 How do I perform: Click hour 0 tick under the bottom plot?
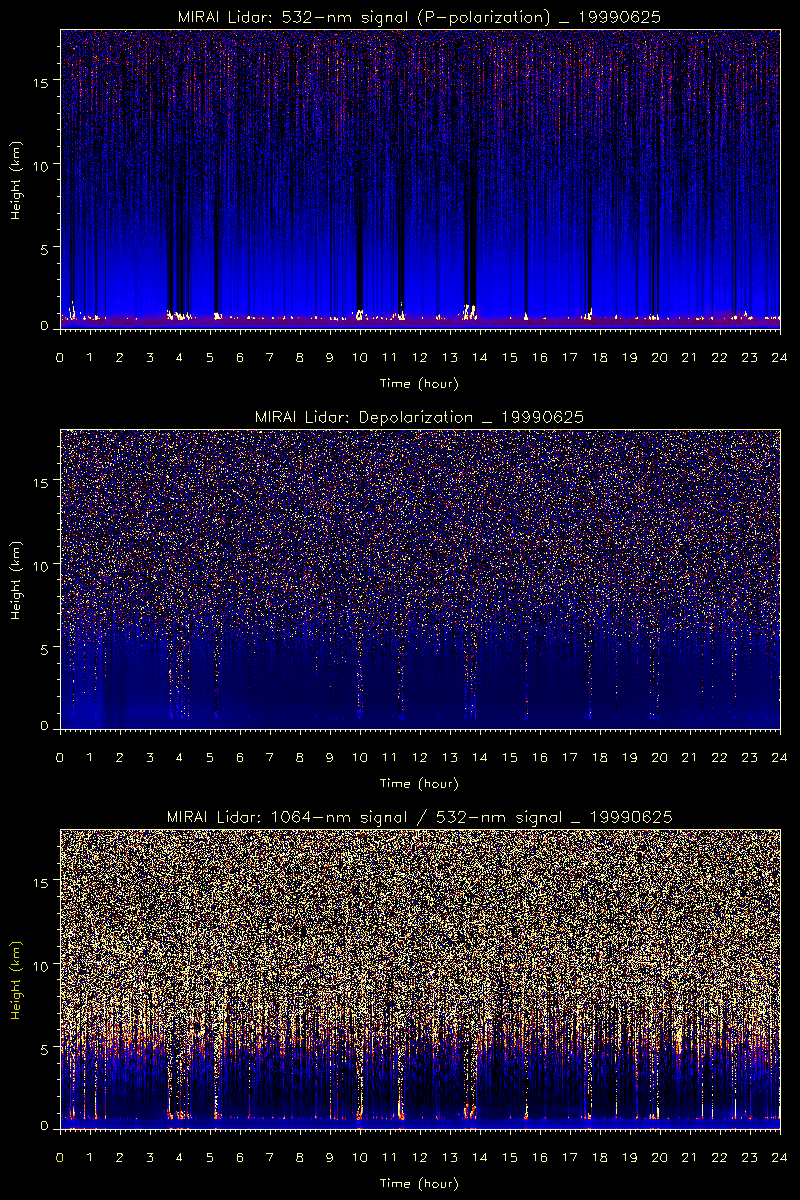click(x=60, y=1157)
